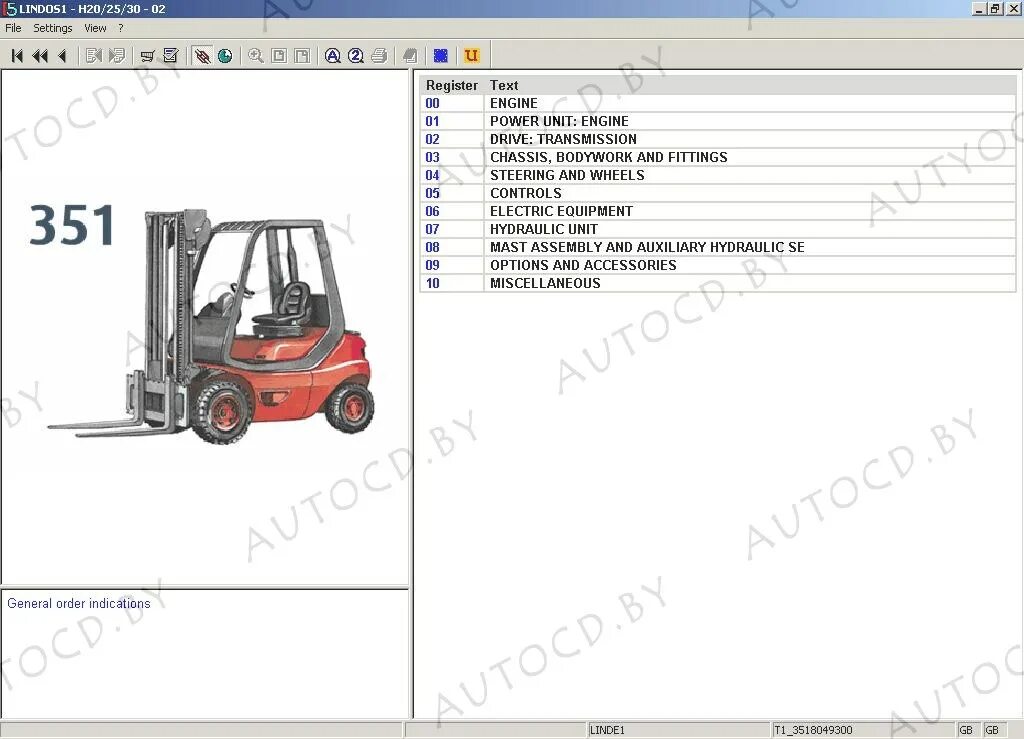Select CHASSIS, BODYWORK AND FITTINGS row
This screenshot has height=739, width=1024.
tap(718, 157)
